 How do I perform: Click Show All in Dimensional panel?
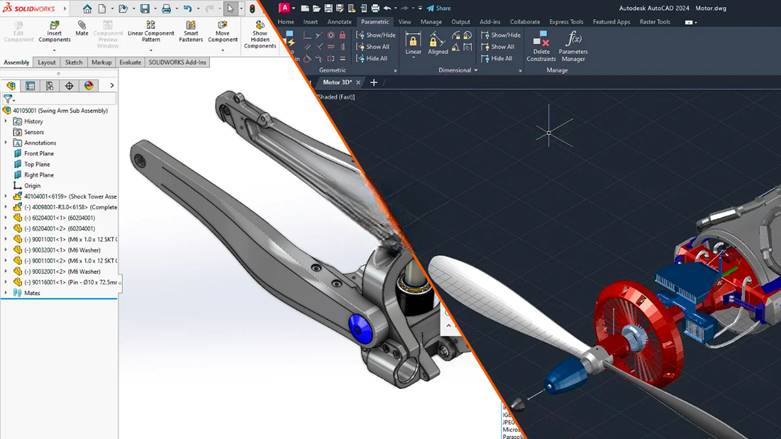(x=497, y=47)
